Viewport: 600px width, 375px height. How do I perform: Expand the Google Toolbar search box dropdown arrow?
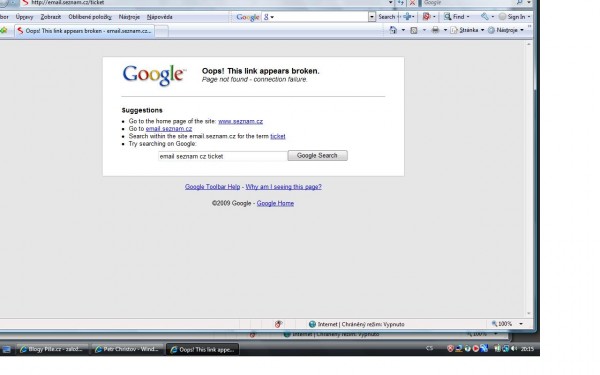click(372, 17)
